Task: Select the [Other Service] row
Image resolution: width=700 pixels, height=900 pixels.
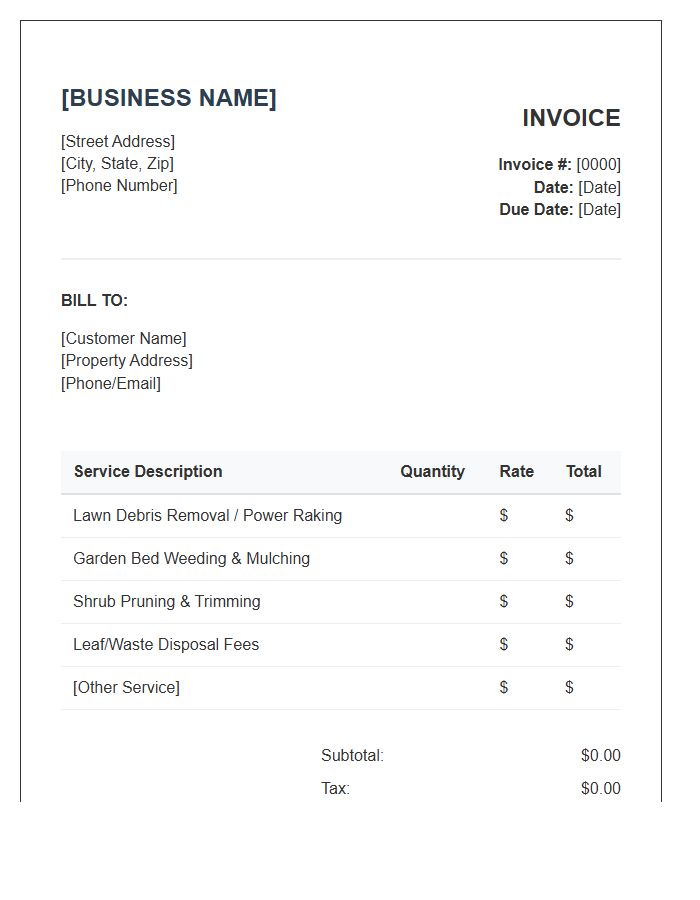Action: [341, 688]
